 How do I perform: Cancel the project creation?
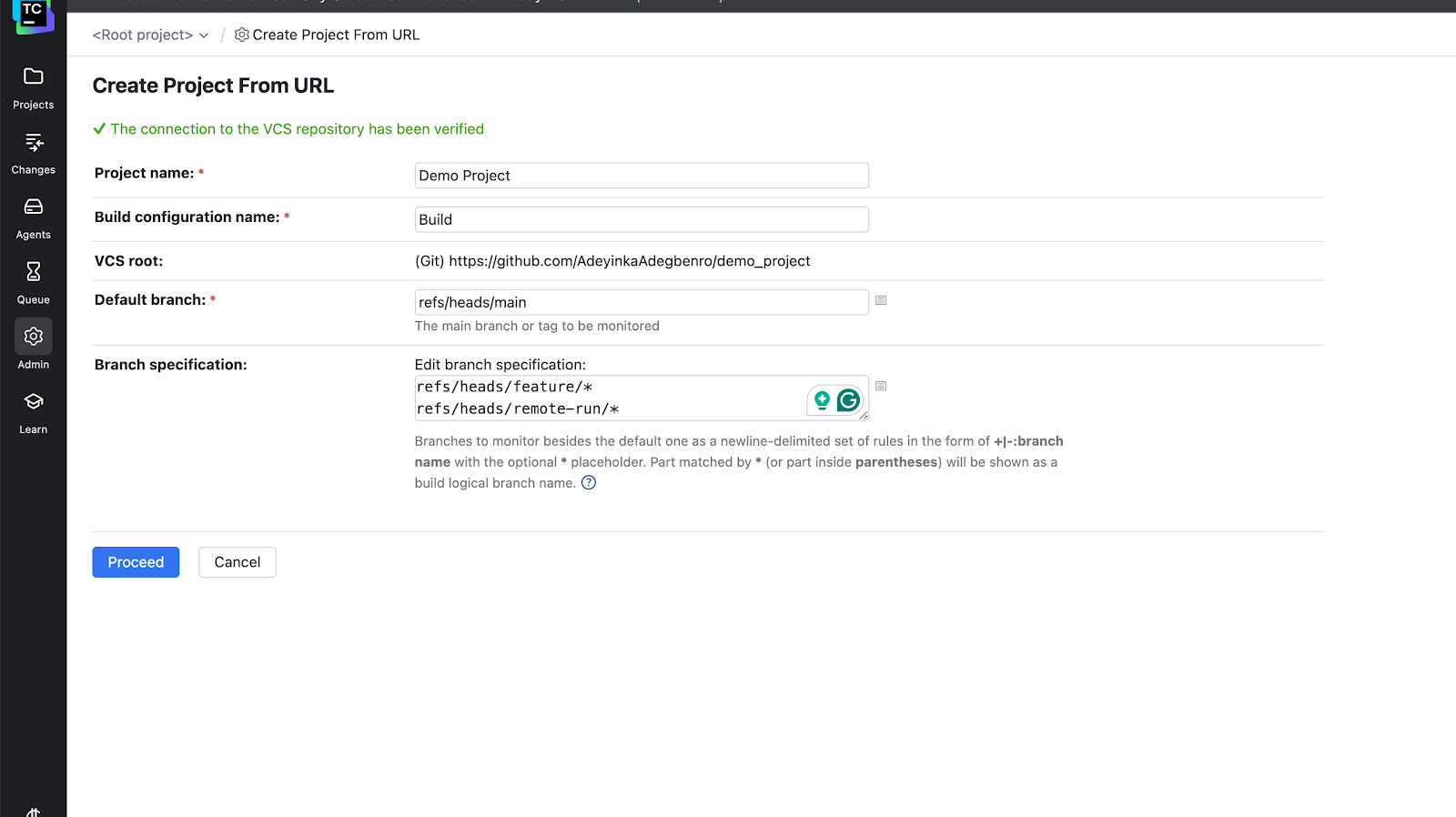click(x=237, y=562)
